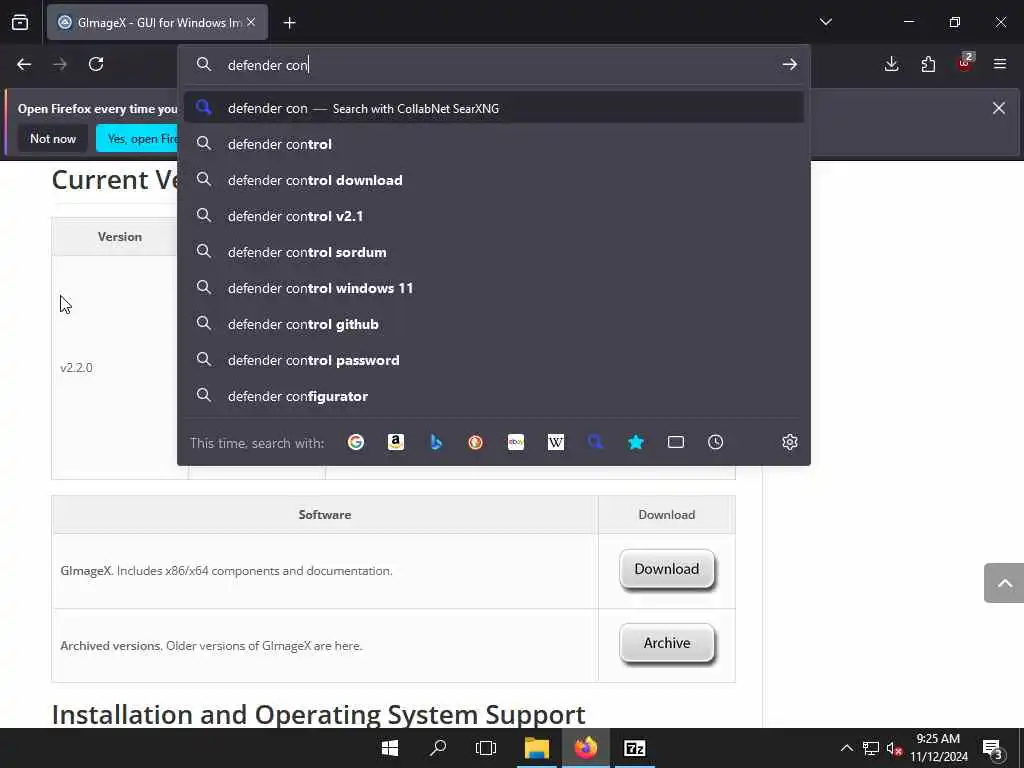The image size is (1024, 768).
Task: Click the 'Yes, open Firefox' button
Action: [138, 138]
